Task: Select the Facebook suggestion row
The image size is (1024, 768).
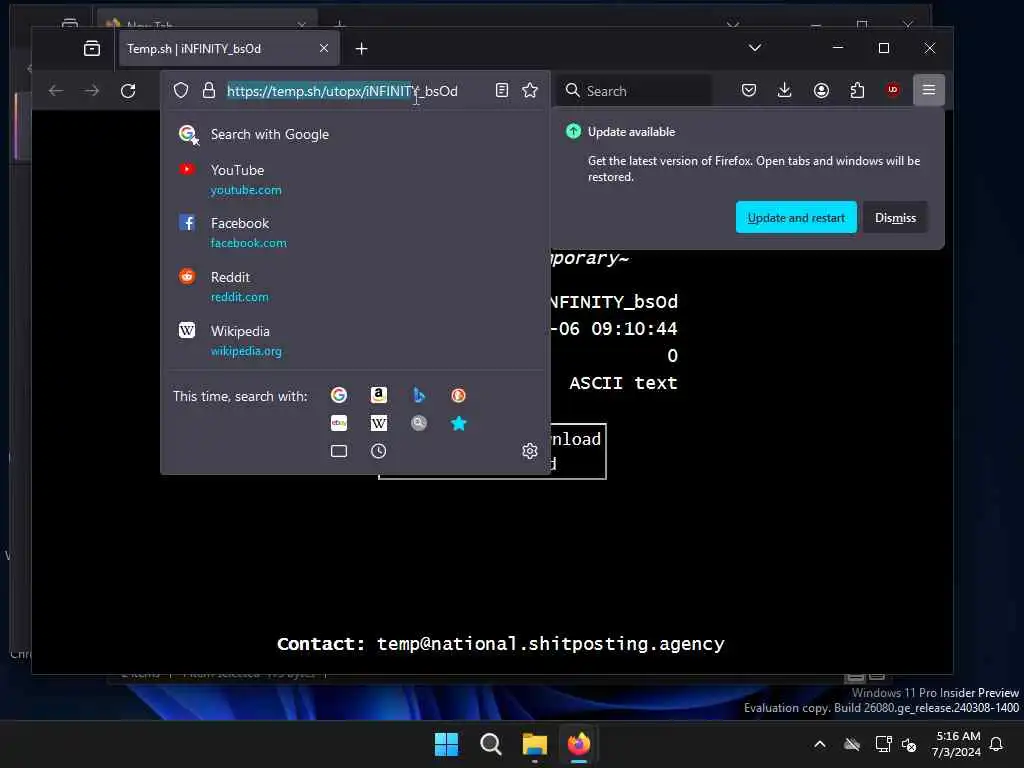Action: pyautogui.click(x=355, y=232)
